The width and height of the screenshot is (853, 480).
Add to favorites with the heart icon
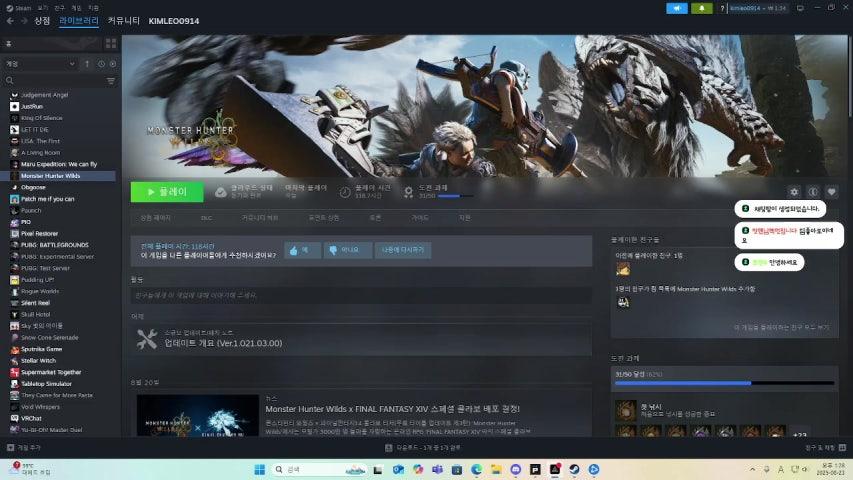coord(831,192)
